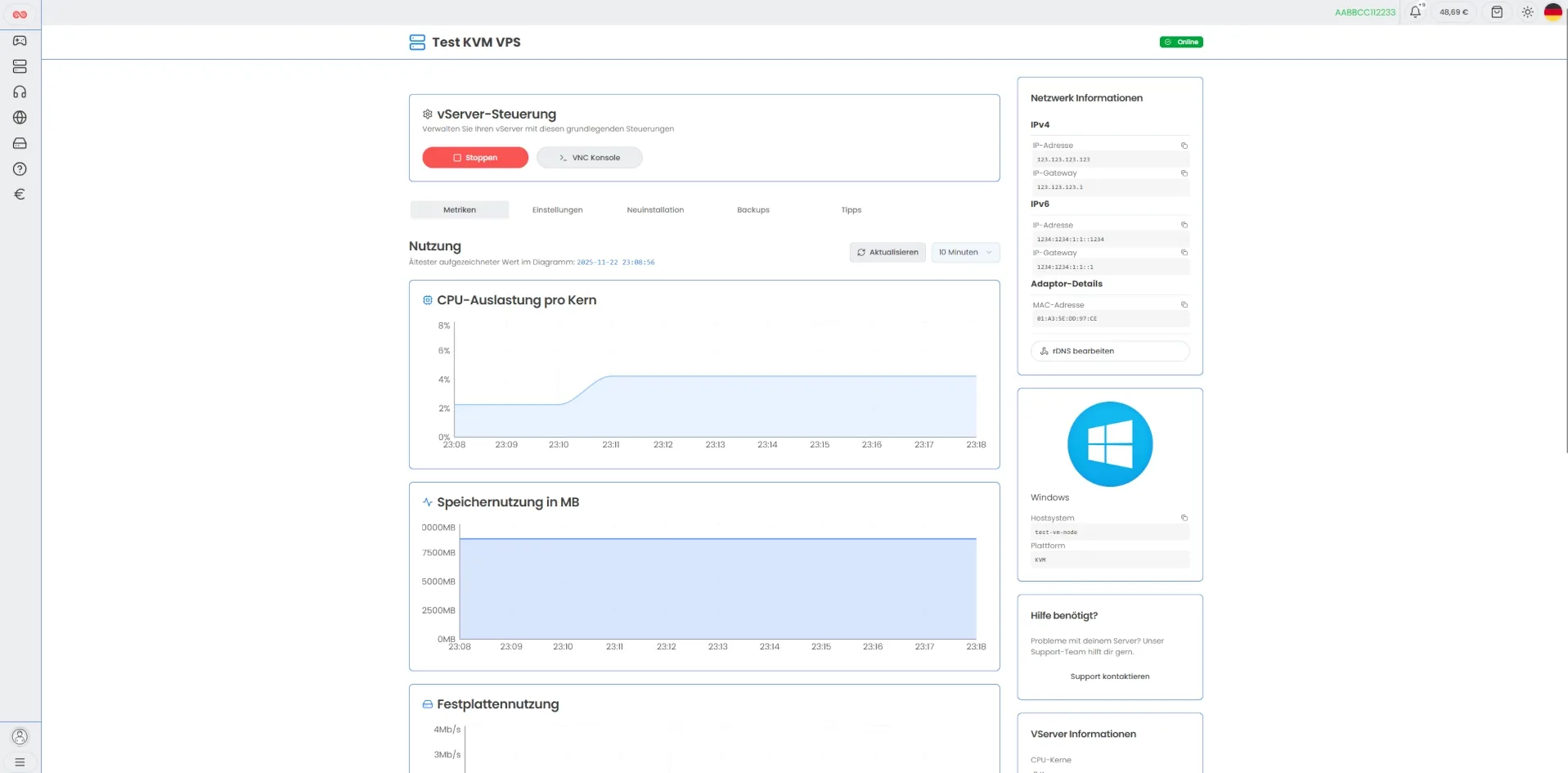This screenshot has height=773, width=1568.
Task: Click the oldest value timestamp 2025-11-22 23:08:56
Action: tap(616, 263)
